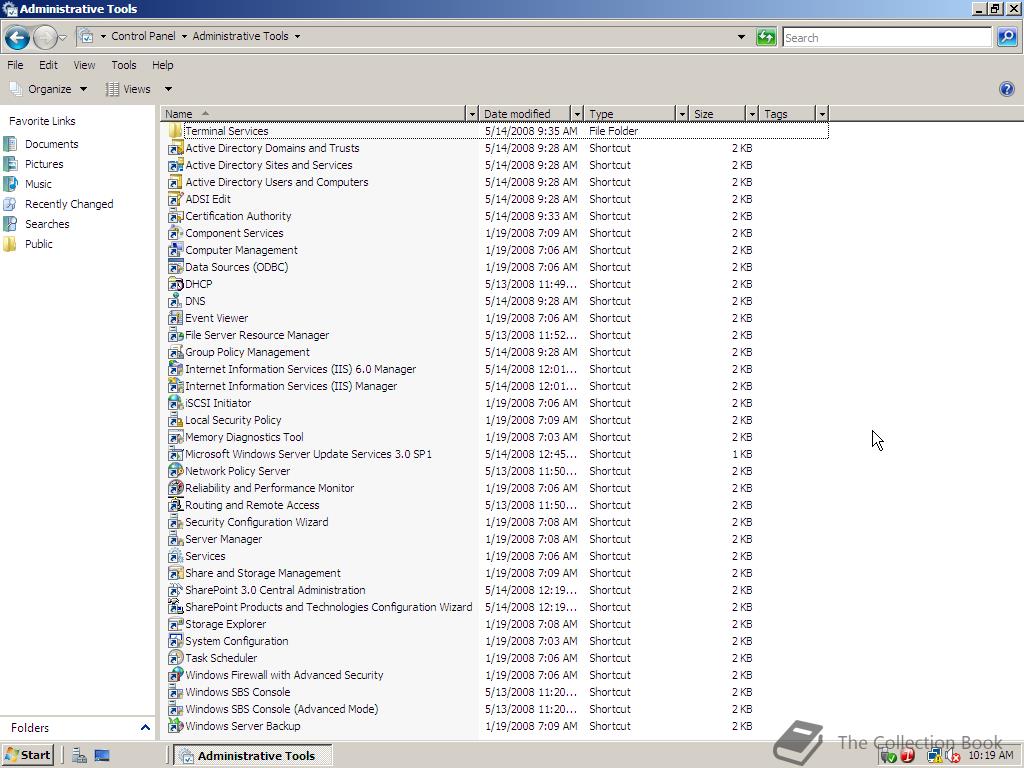Screen dimensions: 1024x768
Task: Open the Documents favorite link
Action: point(52,144)
